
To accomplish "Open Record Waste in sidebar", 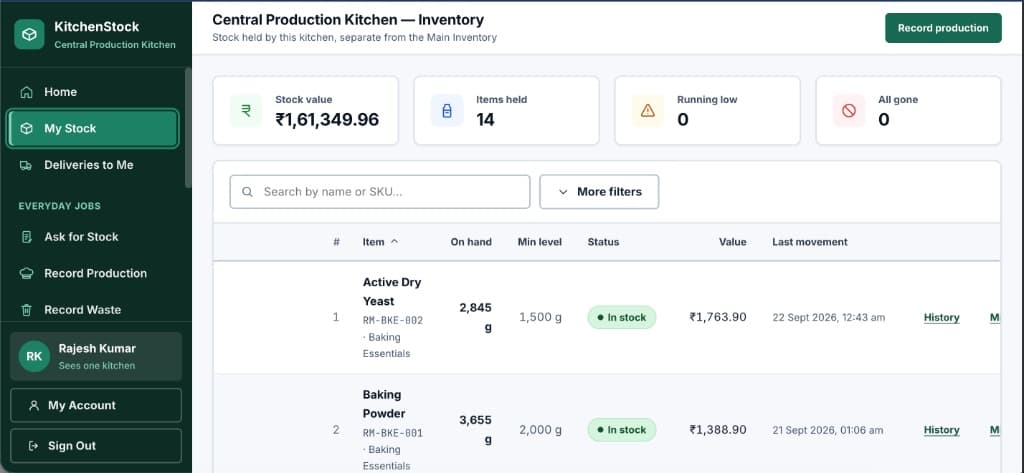I will pyautogui.click(x=93, y=310).
